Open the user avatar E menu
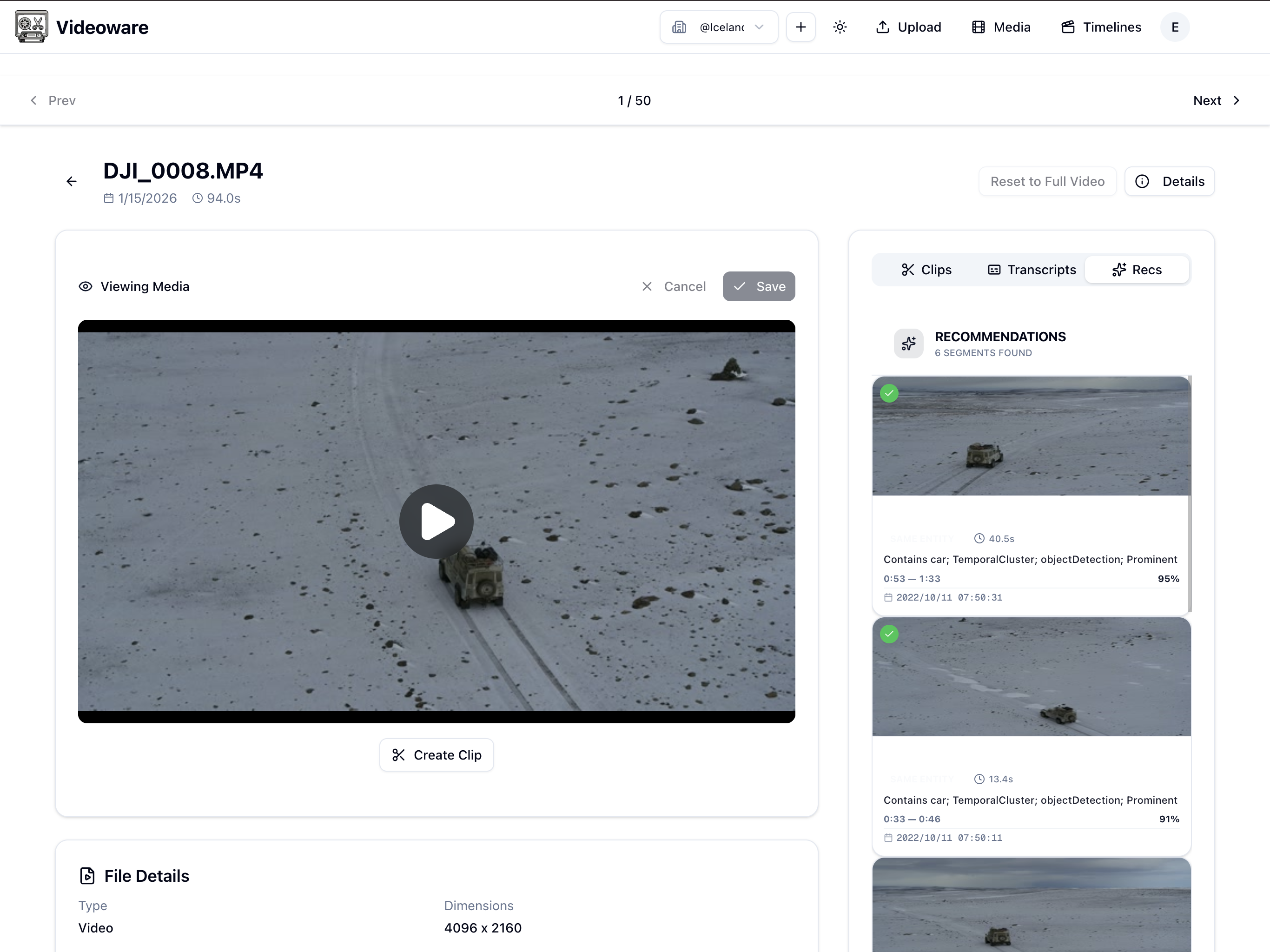This screenshot has width=1270, height=952. point(1175,27)
